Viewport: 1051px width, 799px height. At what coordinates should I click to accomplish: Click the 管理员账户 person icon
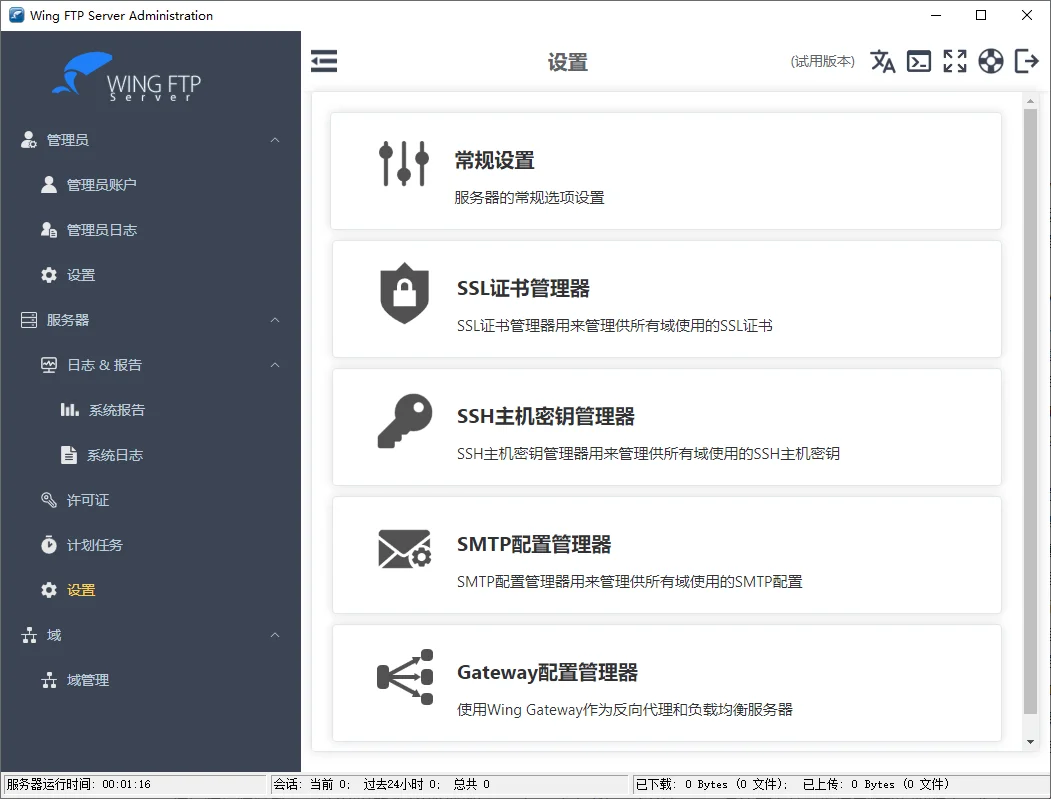click(48, 184)
